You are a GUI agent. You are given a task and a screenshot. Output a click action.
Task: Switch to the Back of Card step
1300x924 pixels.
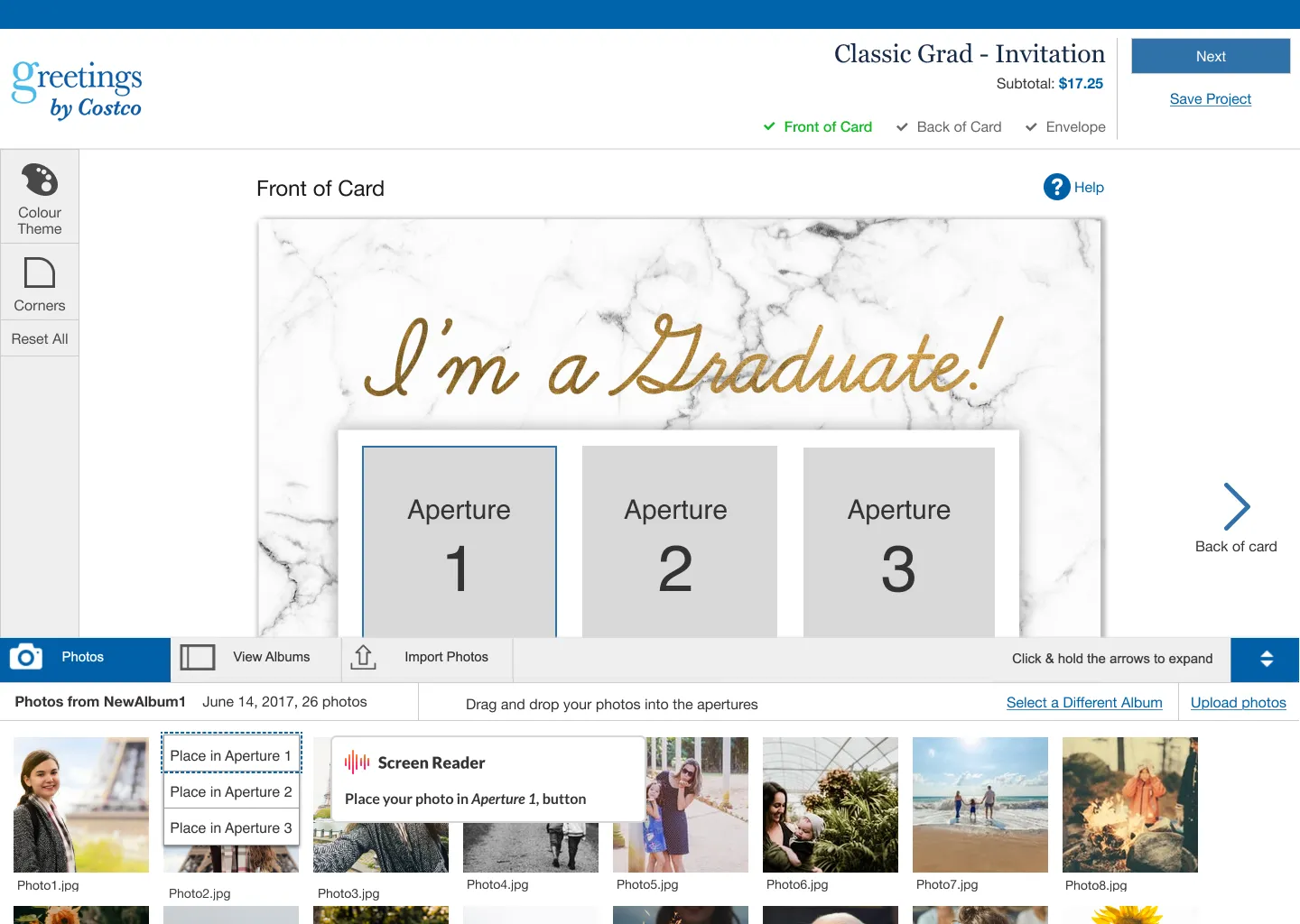tap(949, 127)
